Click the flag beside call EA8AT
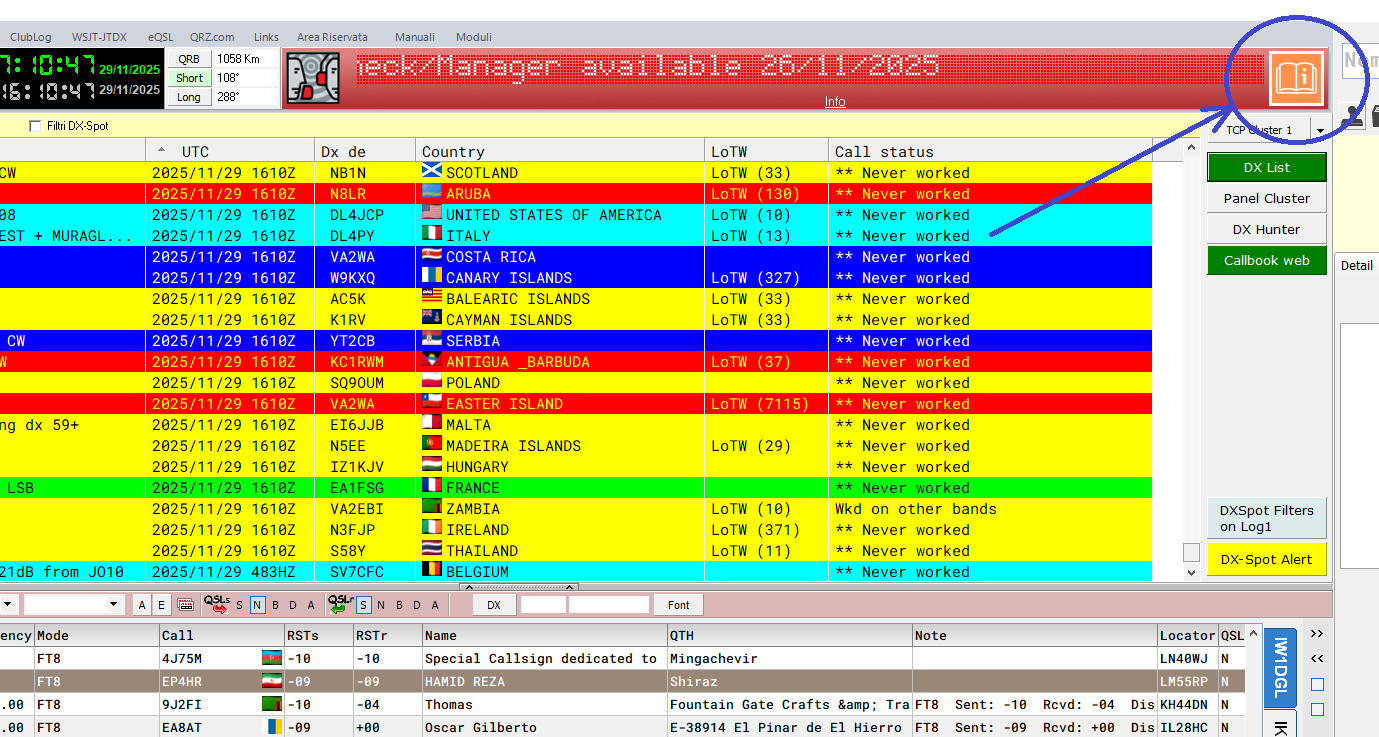Viewport: 1379px width, 737px height. pos(272,727)
